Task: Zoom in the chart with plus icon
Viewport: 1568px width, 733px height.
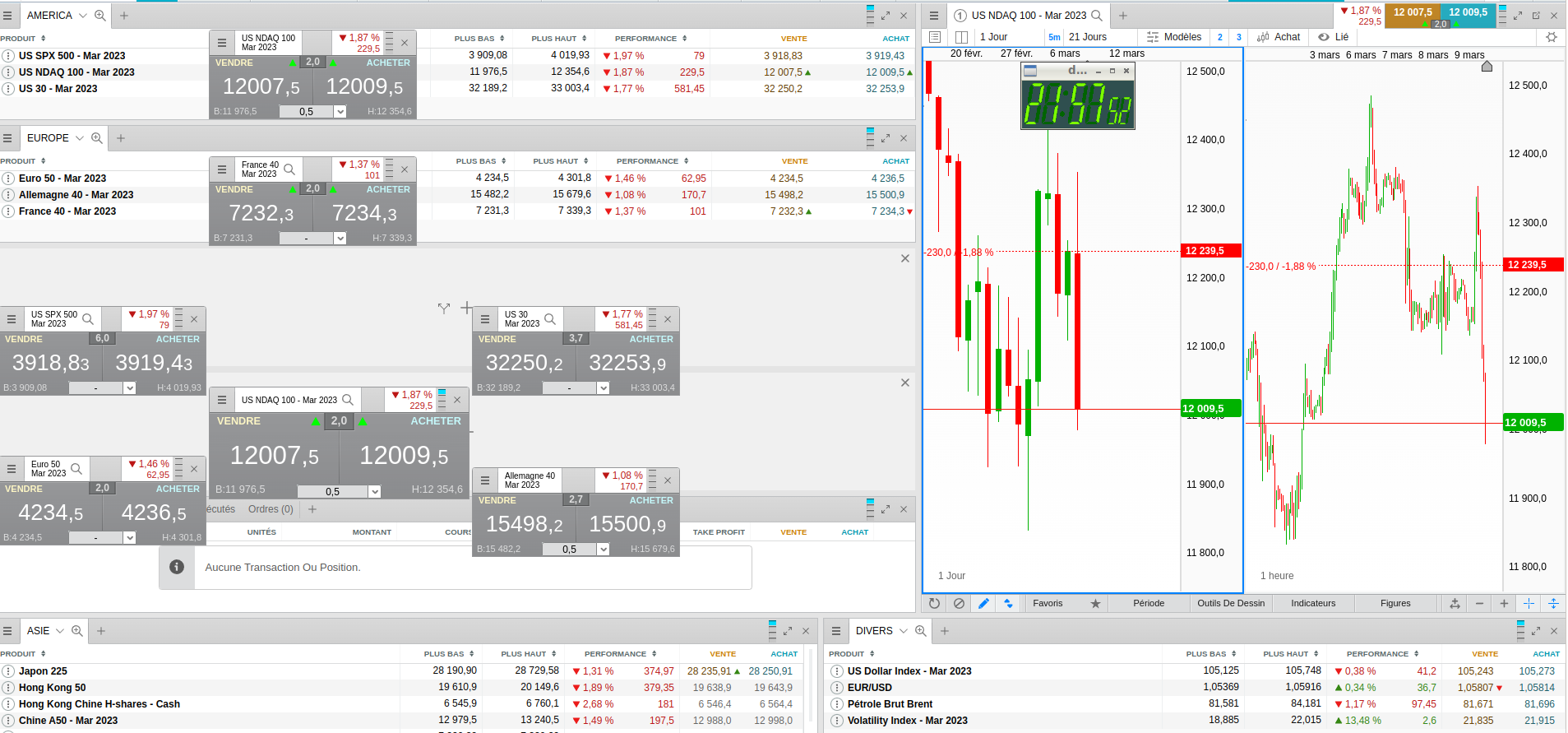Action: click(1504, 603)
